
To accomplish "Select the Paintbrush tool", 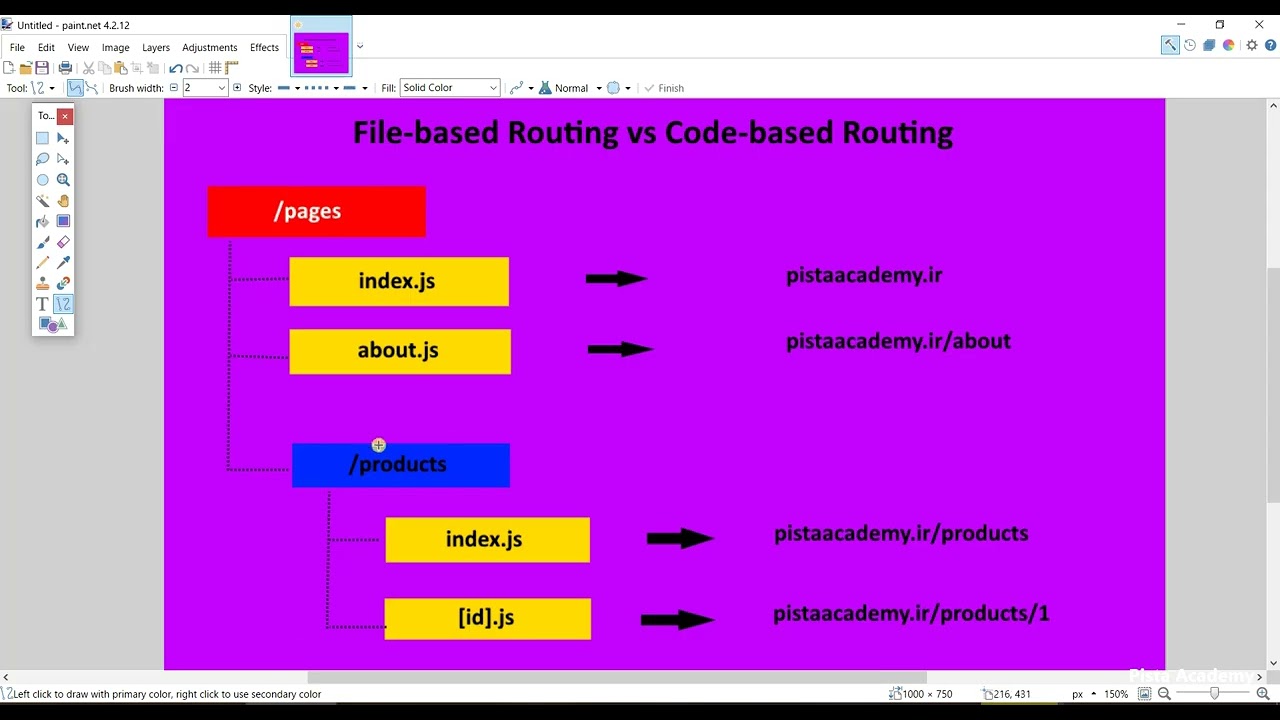I will pos(42,242).
